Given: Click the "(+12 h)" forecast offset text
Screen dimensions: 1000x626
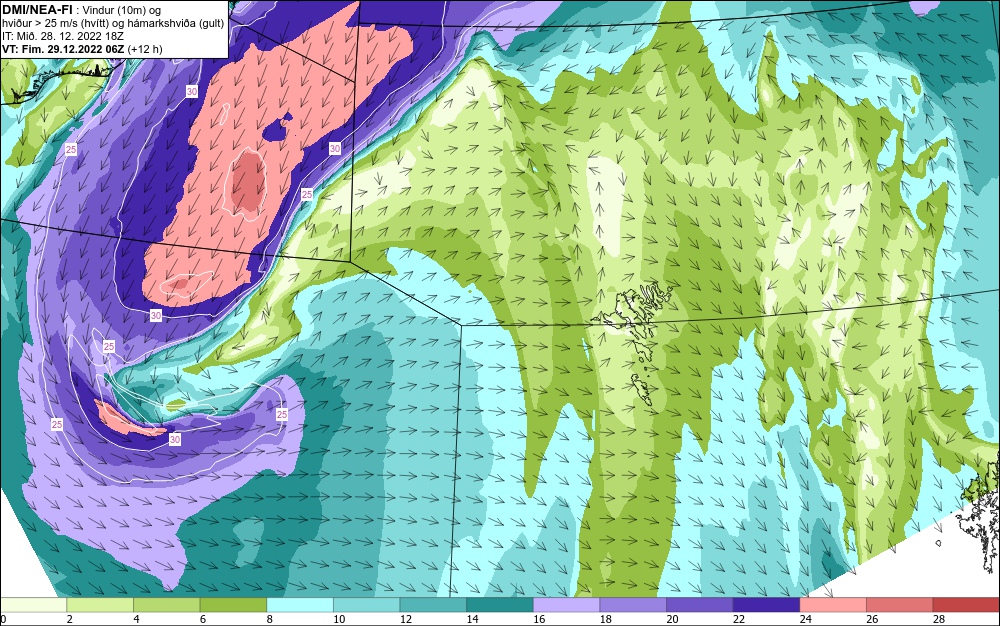Looking at the screenshot, I should pyautogui.click(x=145, y=49).
